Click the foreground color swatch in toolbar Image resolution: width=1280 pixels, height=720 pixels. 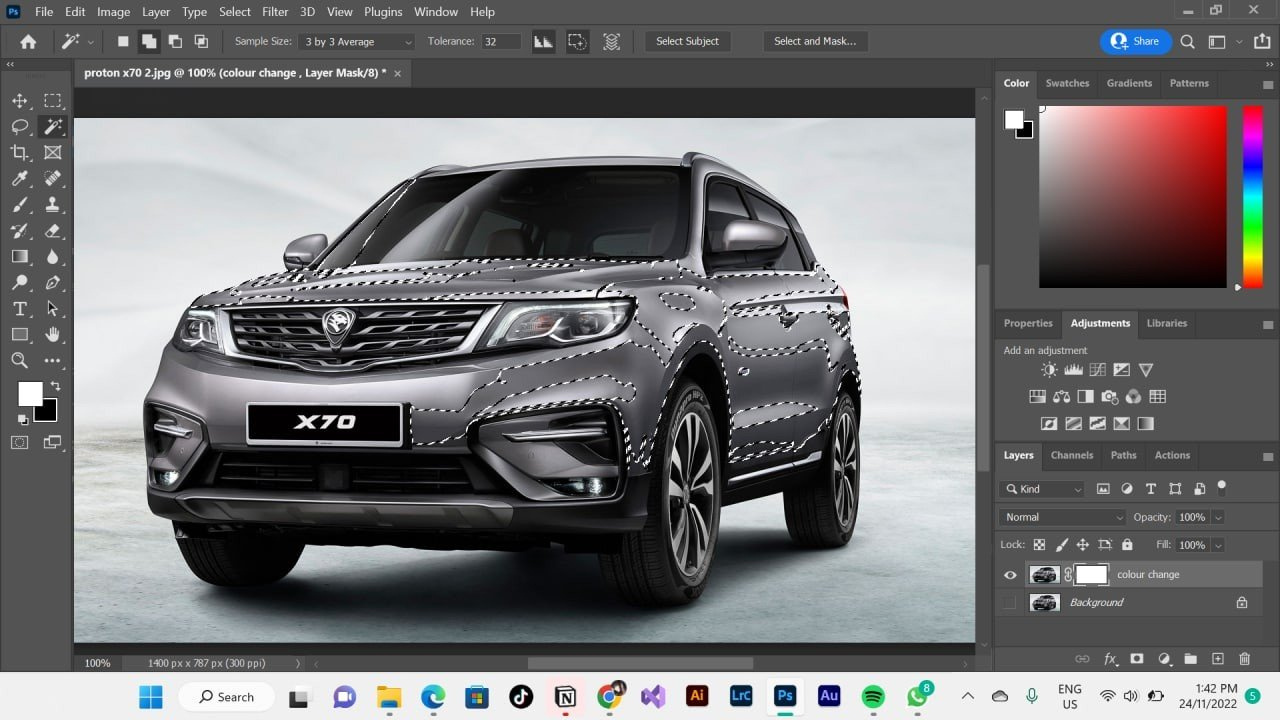click(29, 393)
